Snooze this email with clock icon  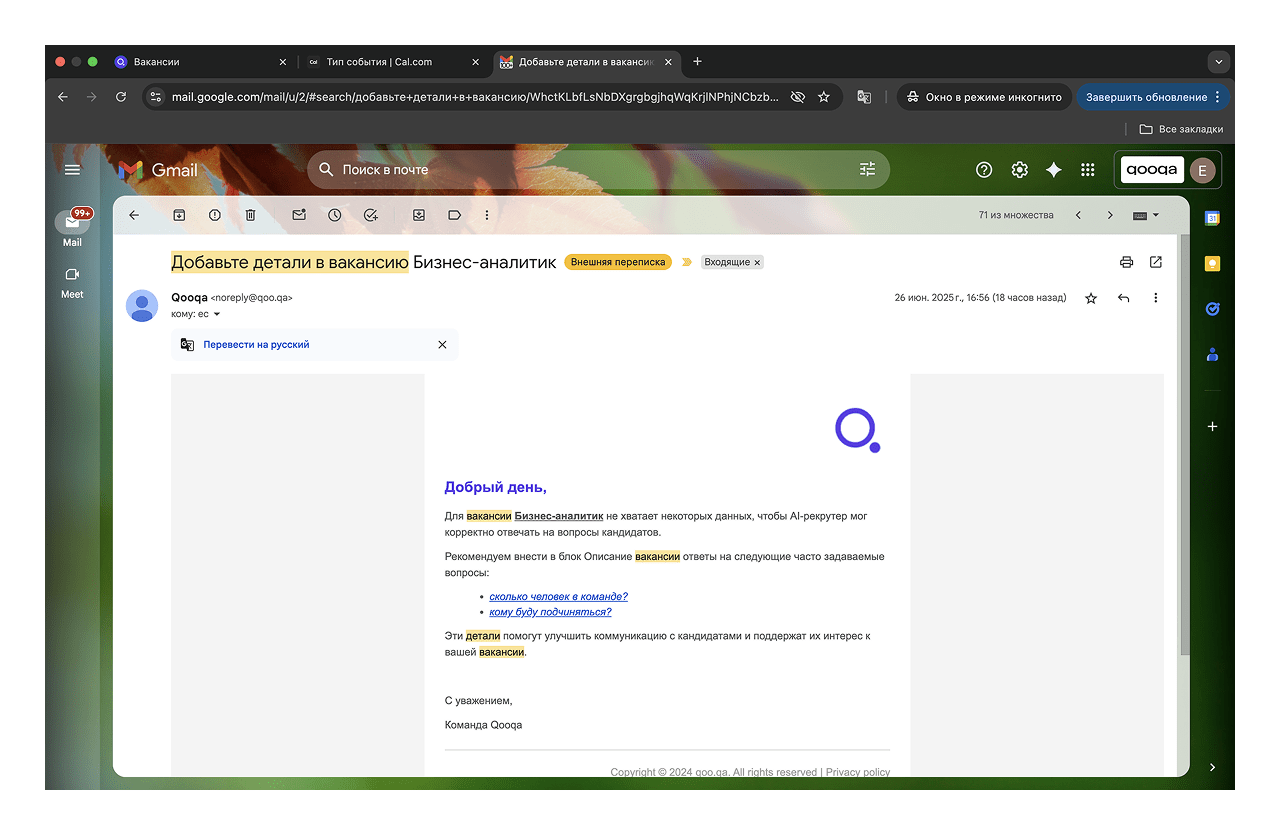334,215
